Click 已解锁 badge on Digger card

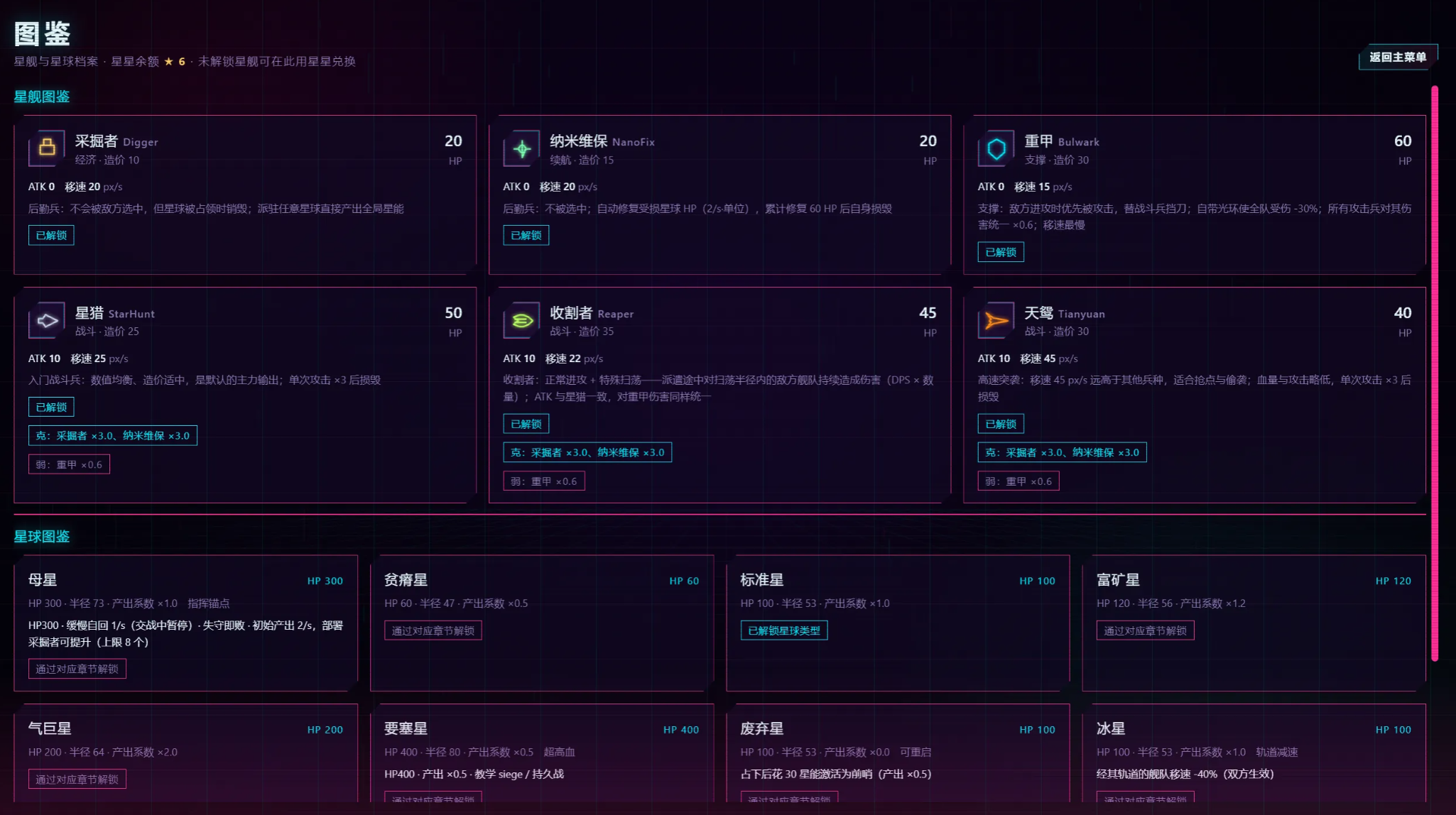[x=51, y=235]
